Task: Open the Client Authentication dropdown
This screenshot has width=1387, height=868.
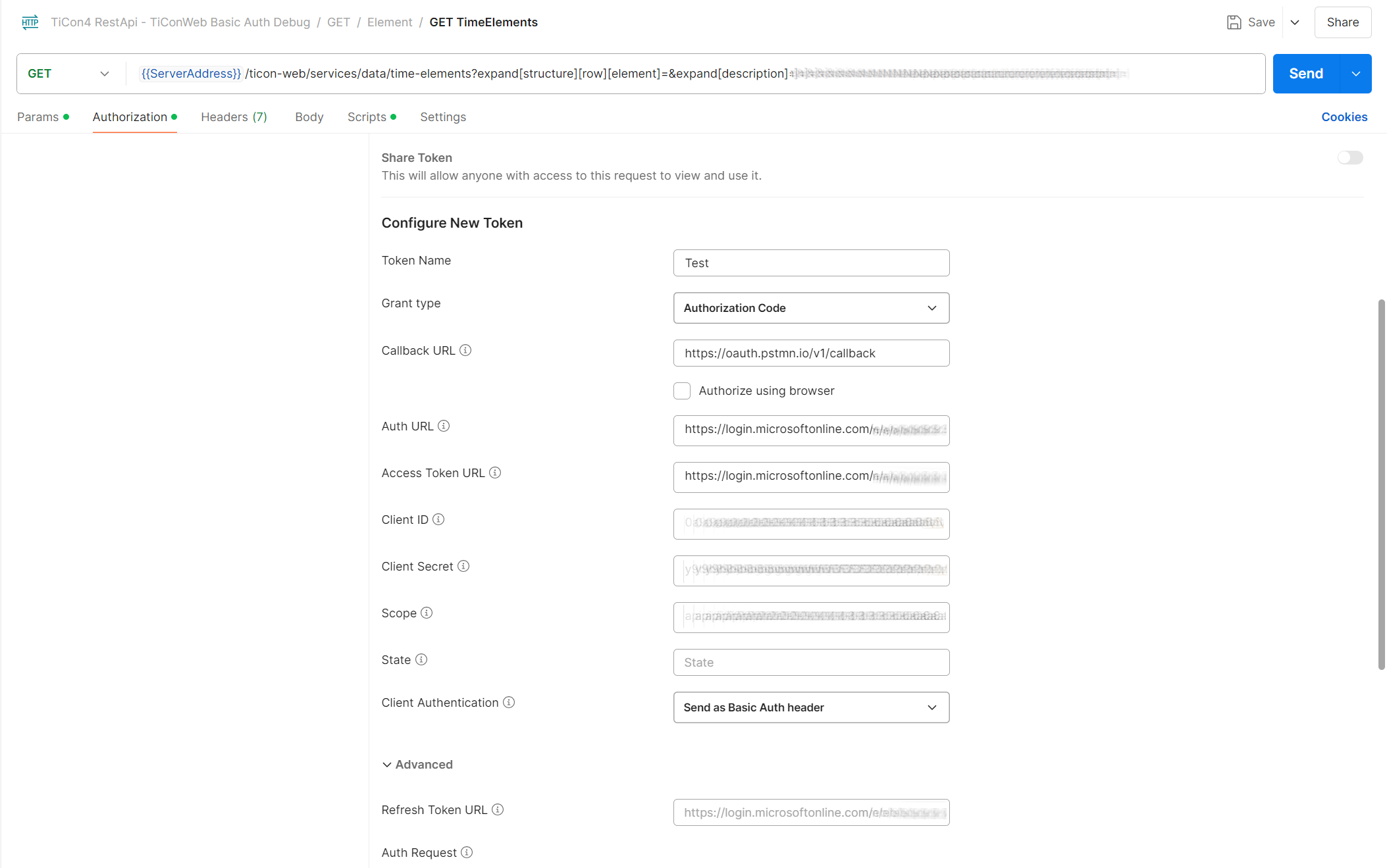Action: click(811, 707)
